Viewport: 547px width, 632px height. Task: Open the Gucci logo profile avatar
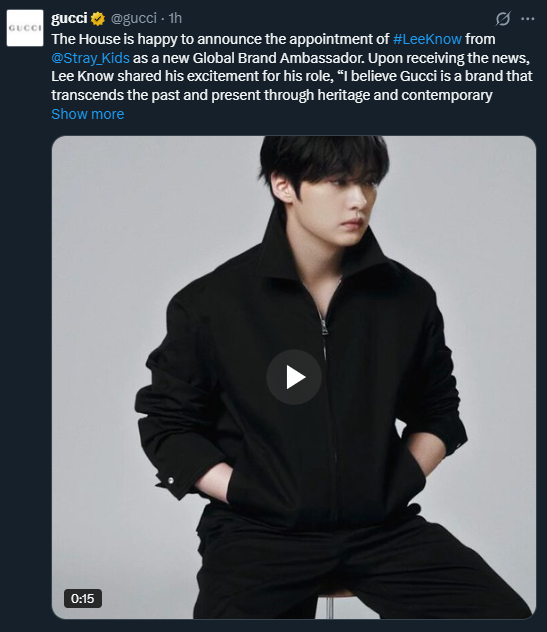[x=25, y=28]
